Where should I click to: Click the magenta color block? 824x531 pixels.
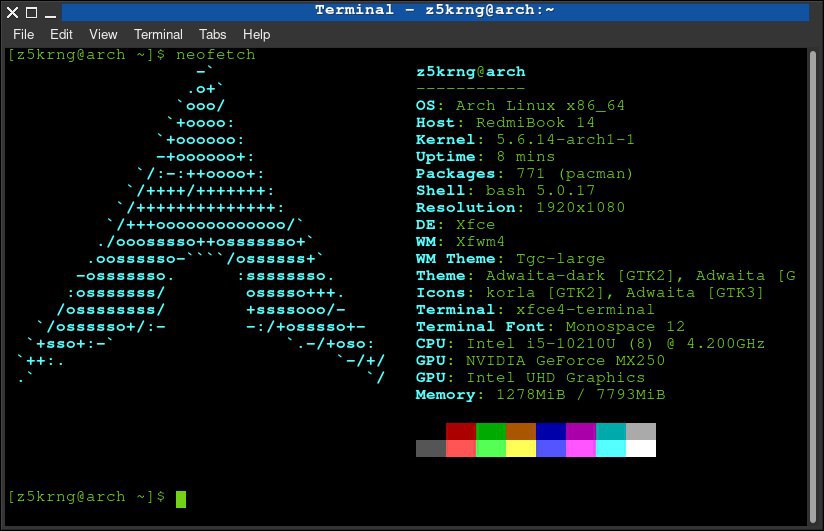pyautogui.click(x=581, y=448)
